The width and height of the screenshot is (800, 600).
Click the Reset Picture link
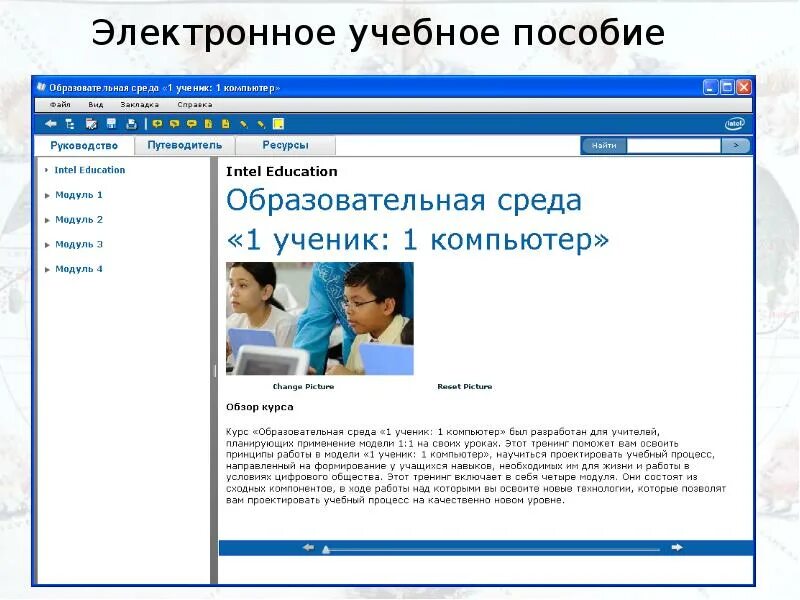pos(465,386)
